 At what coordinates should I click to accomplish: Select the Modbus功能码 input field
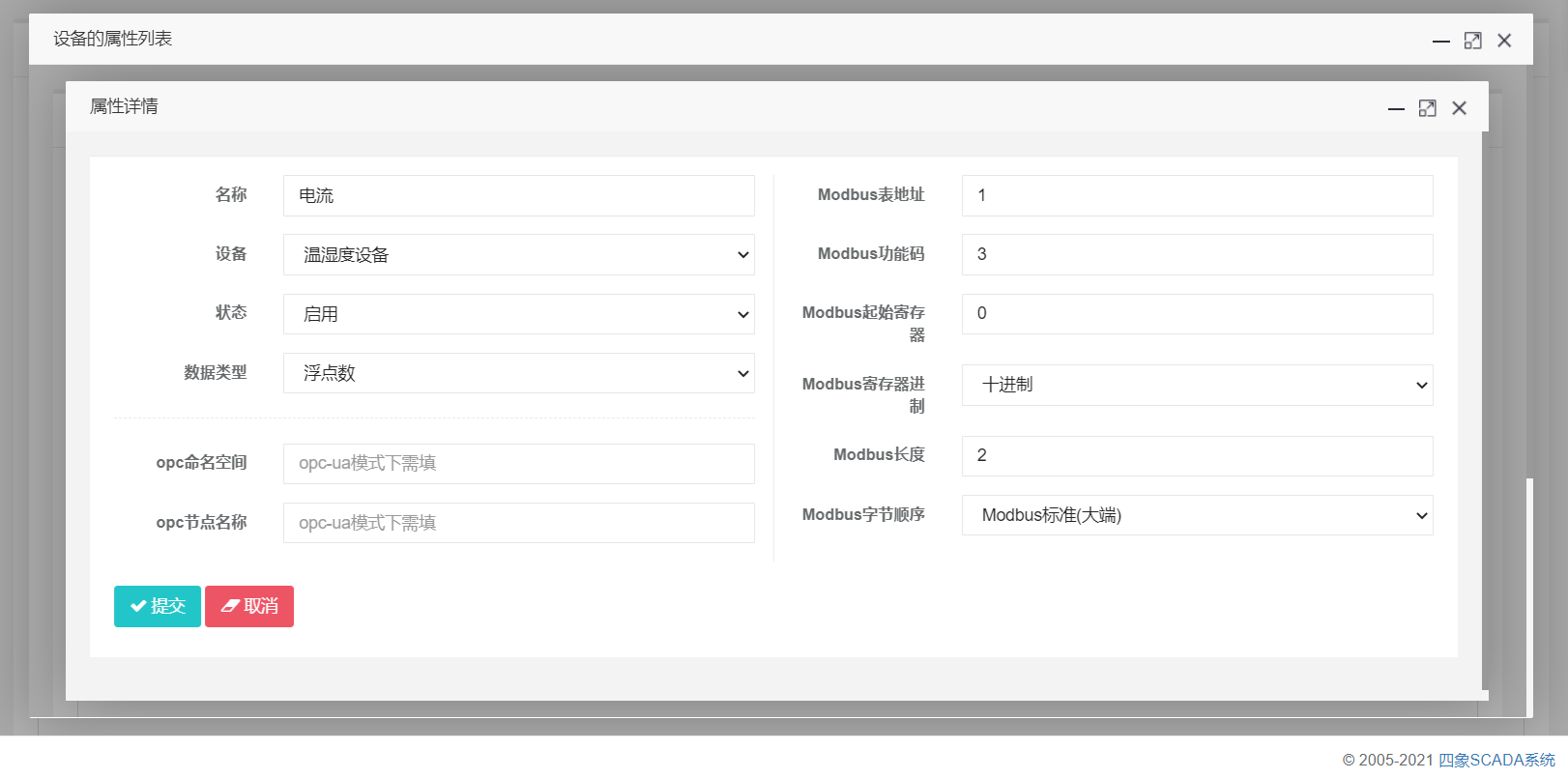[1197, 254]
